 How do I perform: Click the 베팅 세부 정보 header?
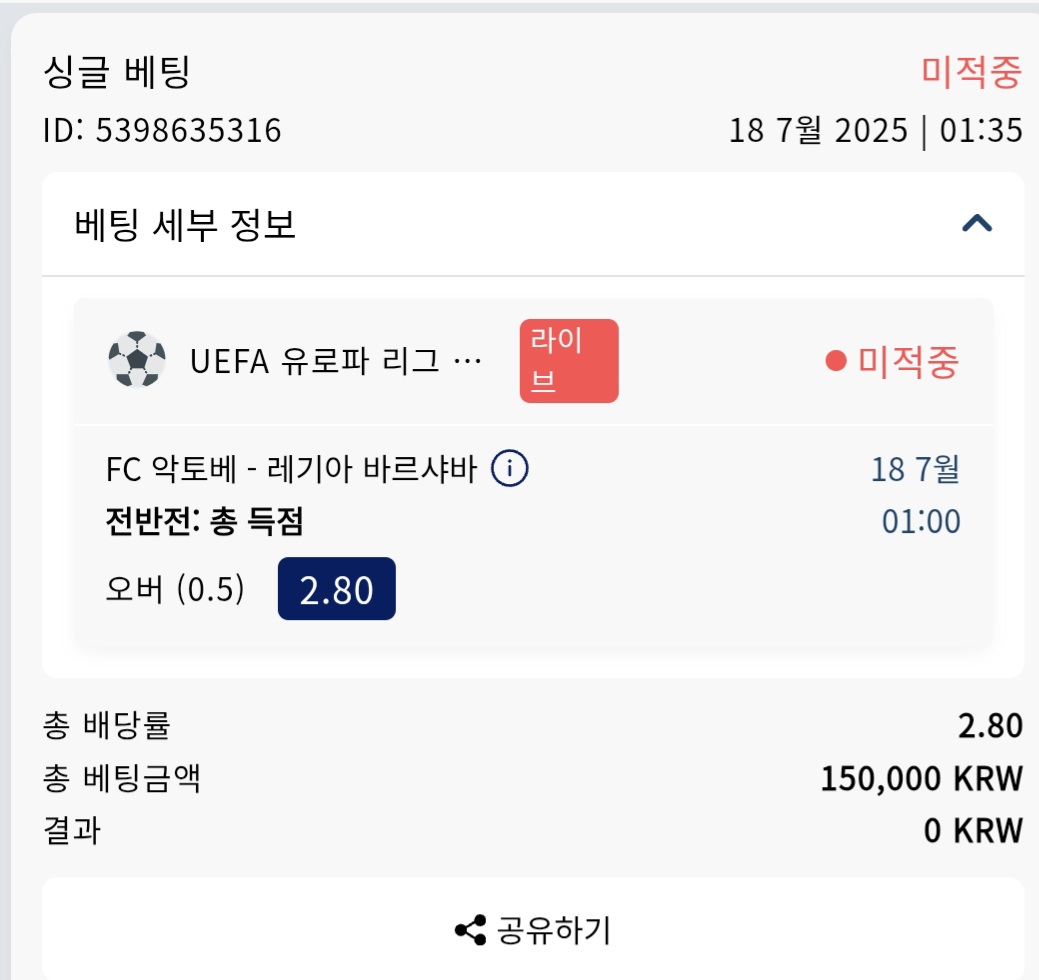185,225
